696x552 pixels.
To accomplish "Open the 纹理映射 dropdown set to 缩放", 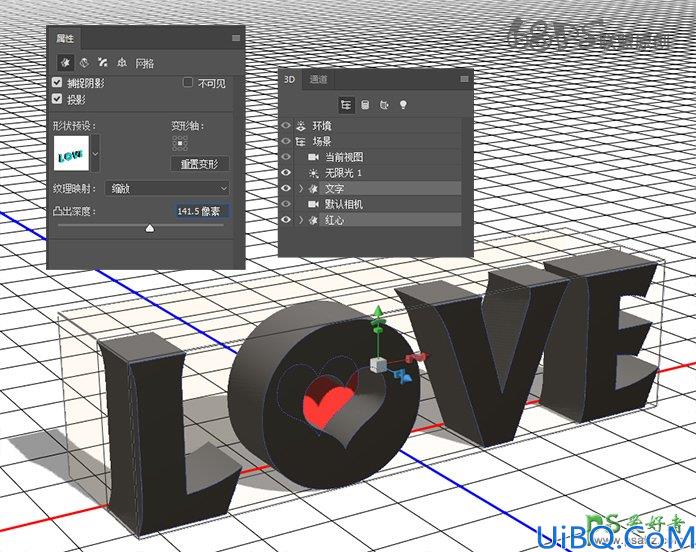I will [x=167, y=189].
